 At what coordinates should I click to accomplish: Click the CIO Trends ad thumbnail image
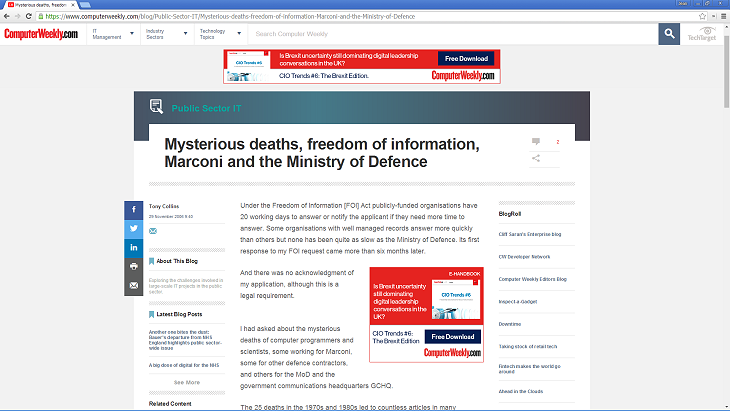456,299
